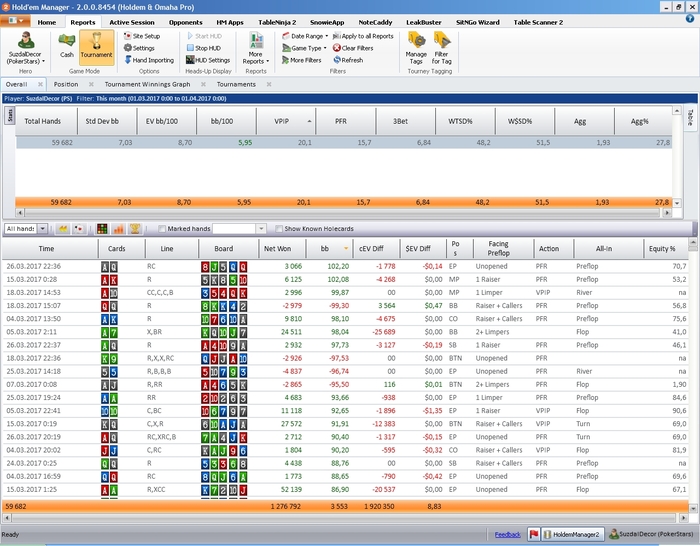Close the Overall report tab
Screen dimensions: 700x546
click(x=40, y=84)
